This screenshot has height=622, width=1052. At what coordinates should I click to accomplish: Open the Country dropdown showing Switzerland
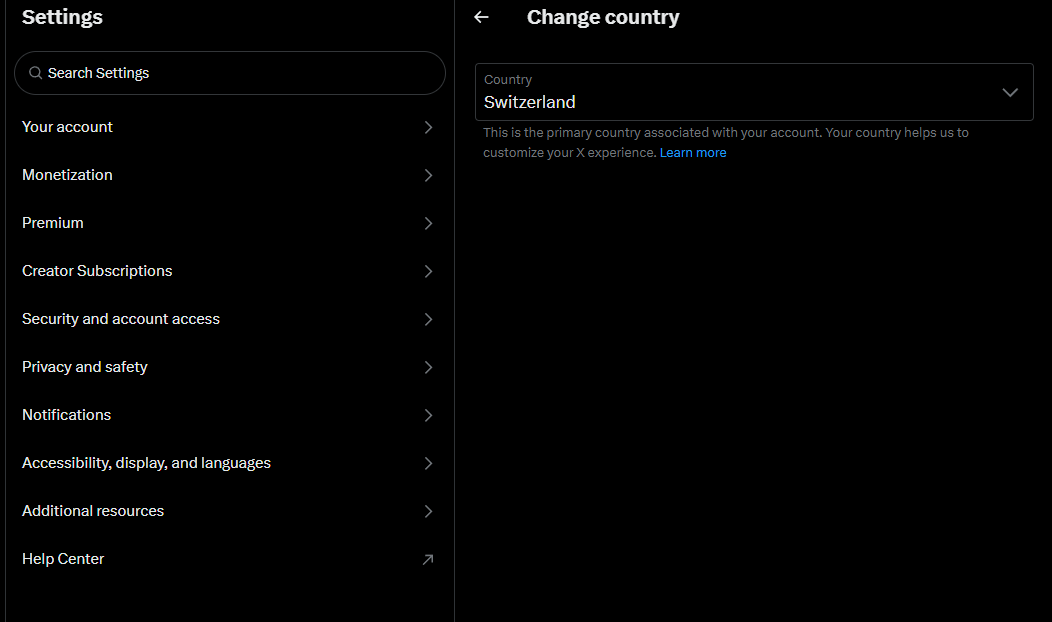[754, 92]
